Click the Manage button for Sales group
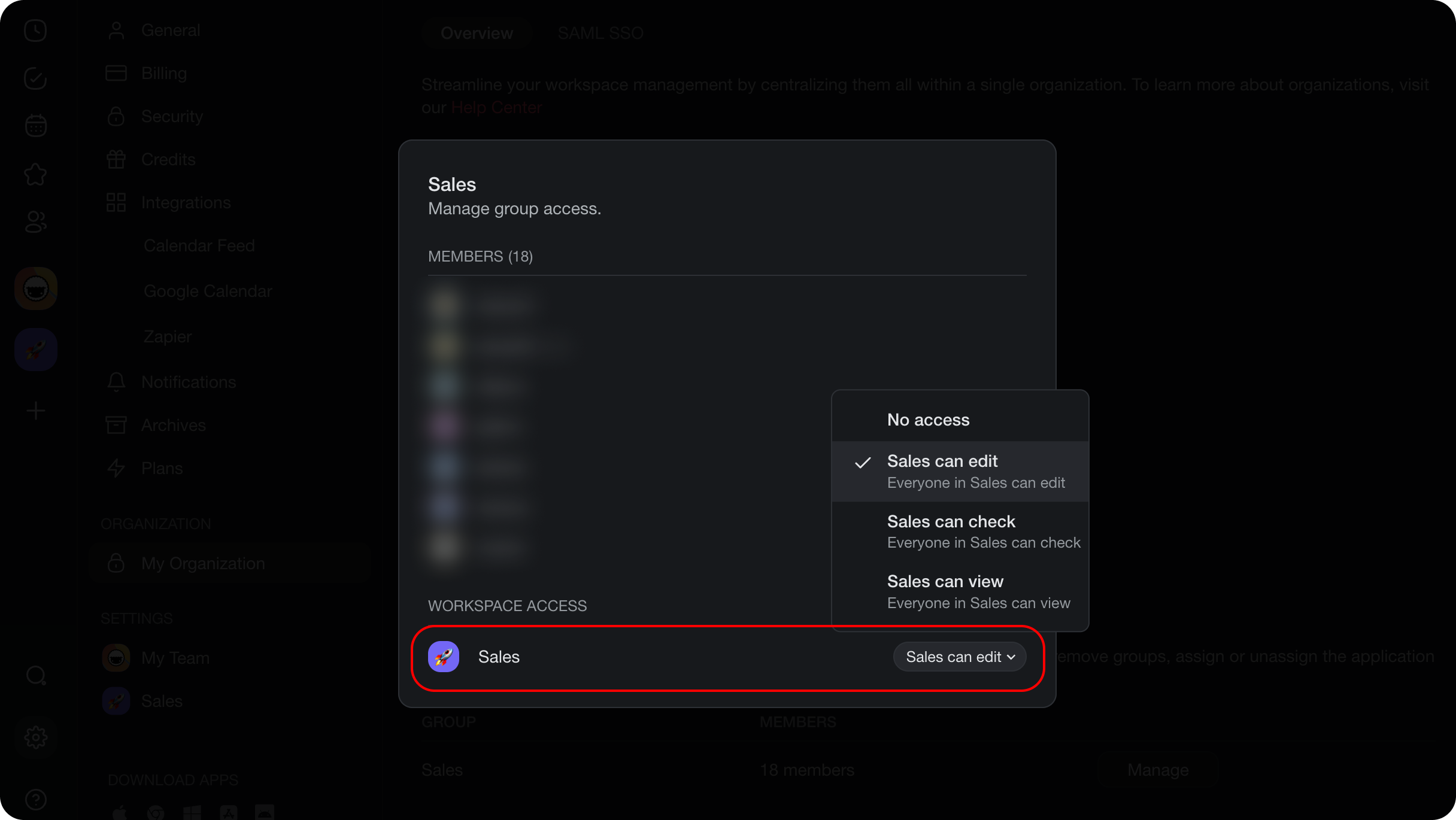 (x=1158, y=770)
